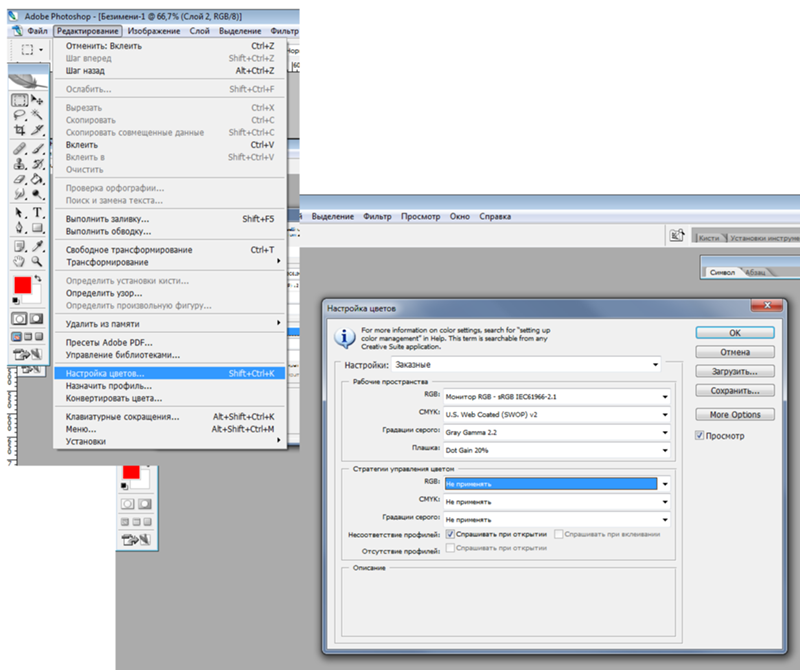This screenshot has height=670, width=800.
Task: Expand the CMYK U.S. Web Coated dropdown
Action: (x=557, y=414)
